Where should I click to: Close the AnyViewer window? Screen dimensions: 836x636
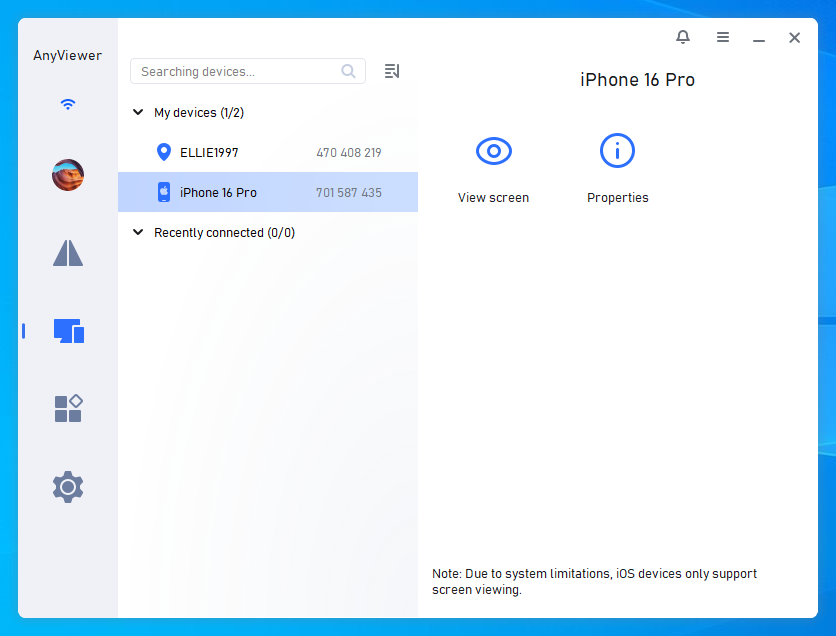click(794, 37)
